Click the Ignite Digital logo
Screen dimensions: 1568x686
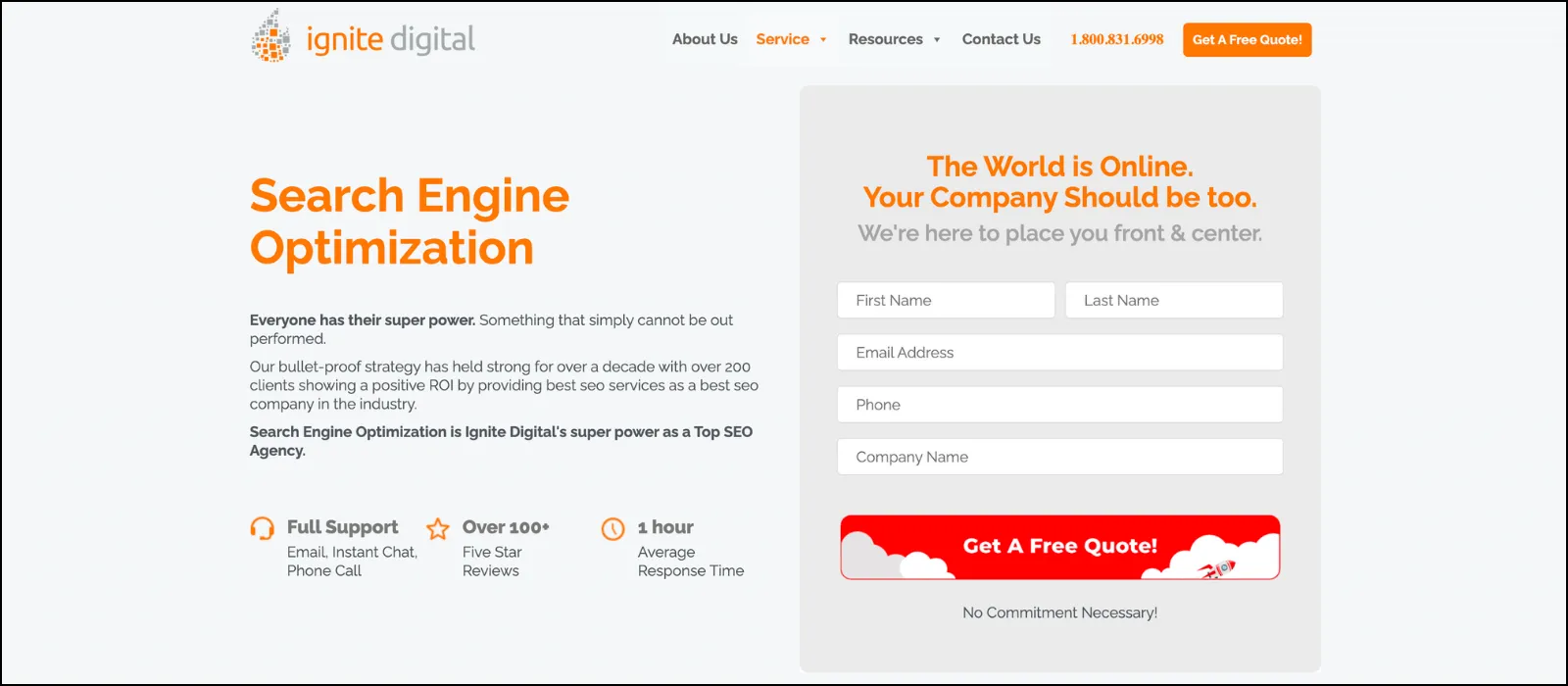[363, 36]
